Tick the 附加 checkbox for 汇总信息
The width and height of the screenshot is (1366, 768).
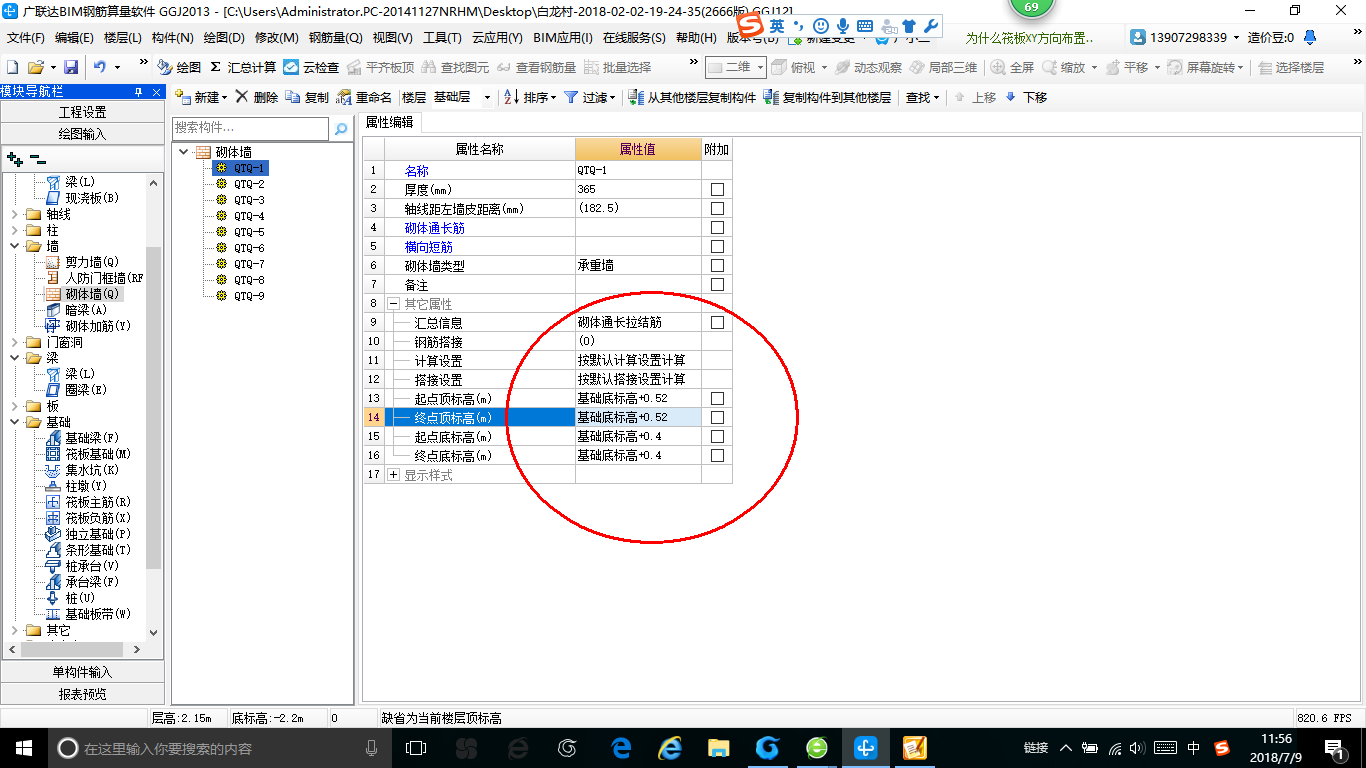pos(717,322)
